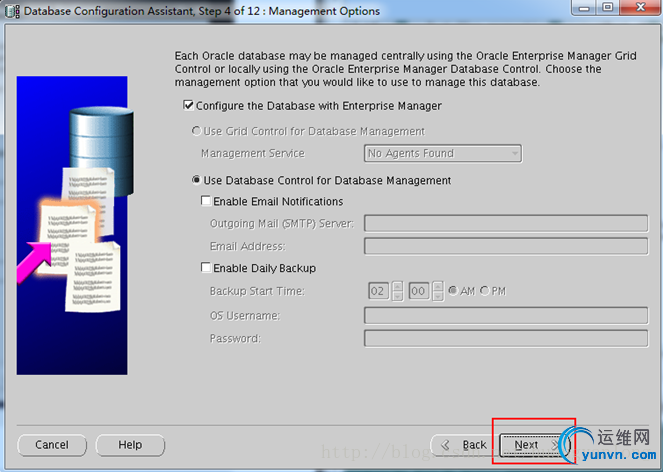Open the Management Service dropdown
Image resolution: width=663 pixels, height=472 pixels.
[x=443, y=154]
